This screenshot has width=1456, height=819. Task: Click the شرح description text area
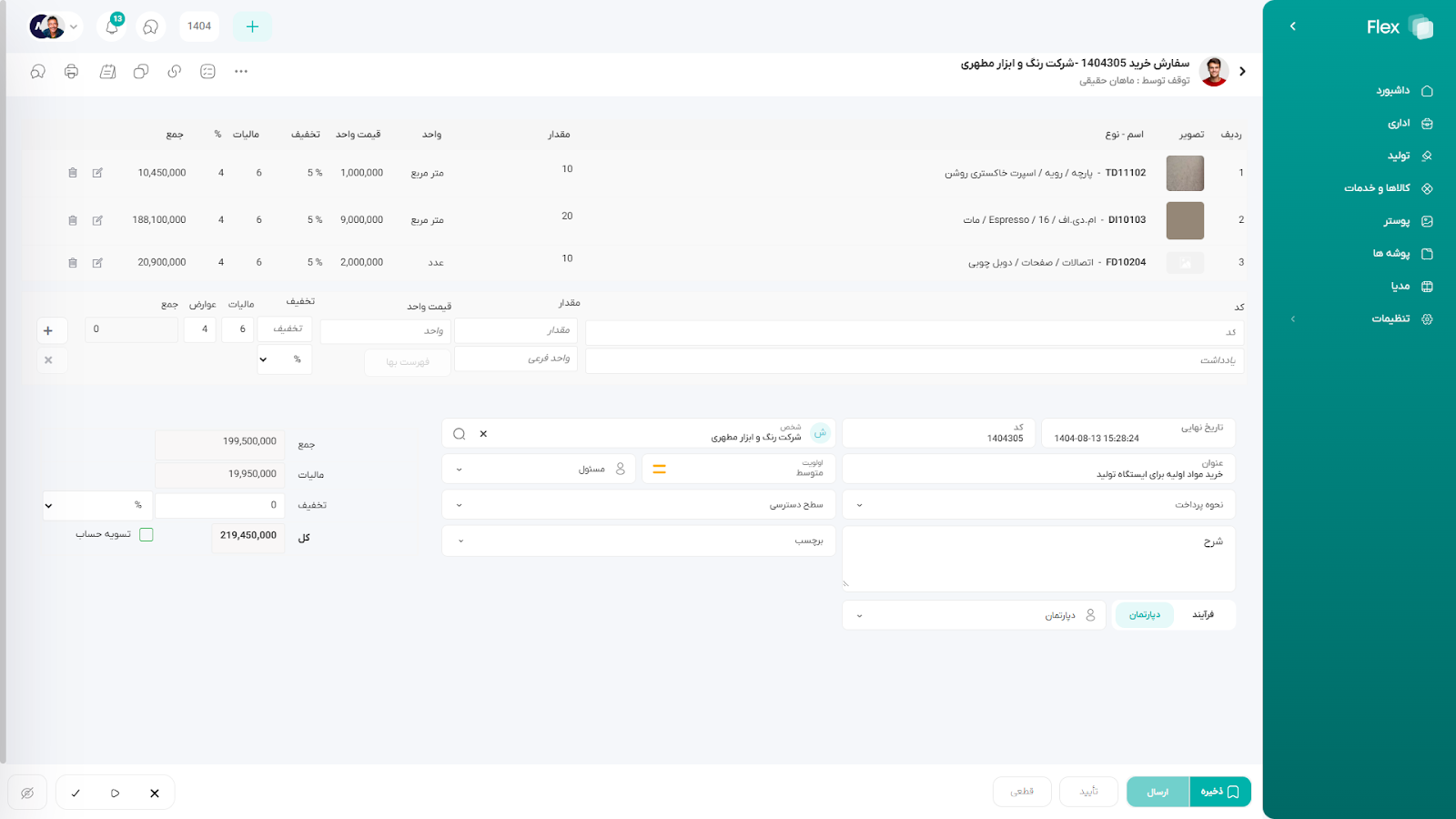(x=1038, y=559)
